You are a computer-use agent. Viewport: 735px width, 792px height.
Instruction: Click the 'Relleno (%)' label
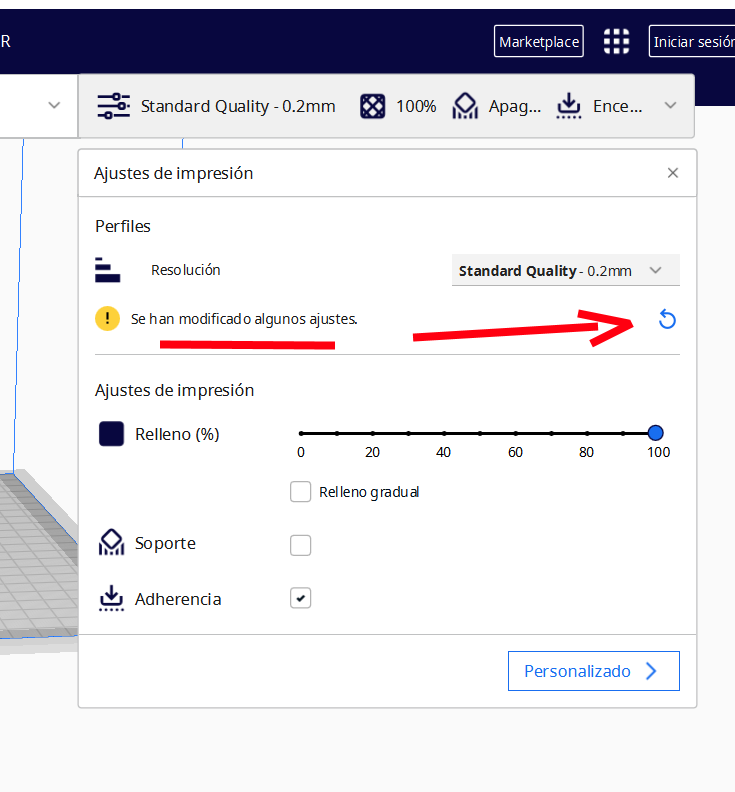click(x=177, y=434)
